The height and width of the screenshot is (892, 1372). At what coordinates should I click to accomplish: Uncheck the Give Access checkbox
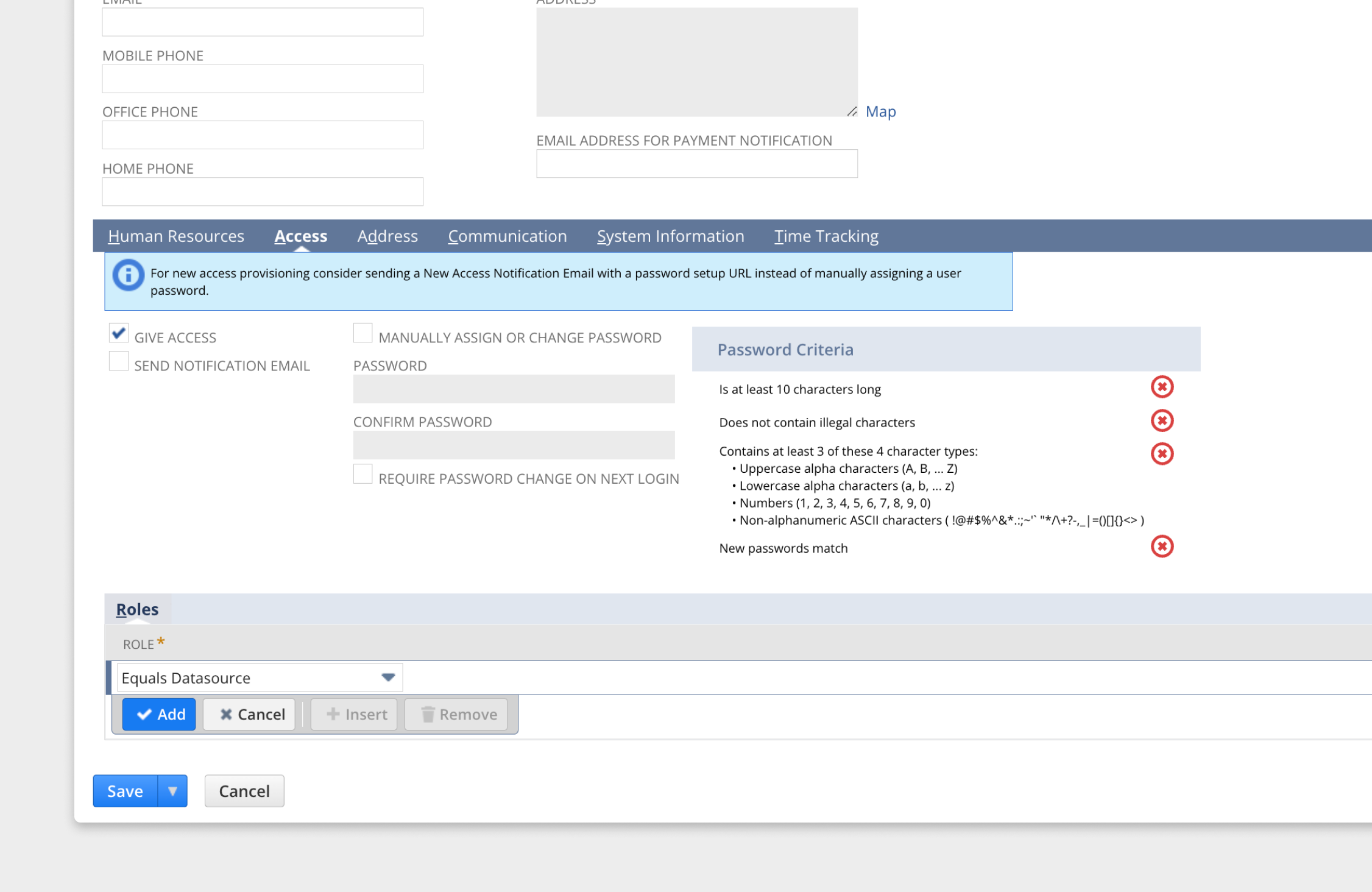pos(119,333)
